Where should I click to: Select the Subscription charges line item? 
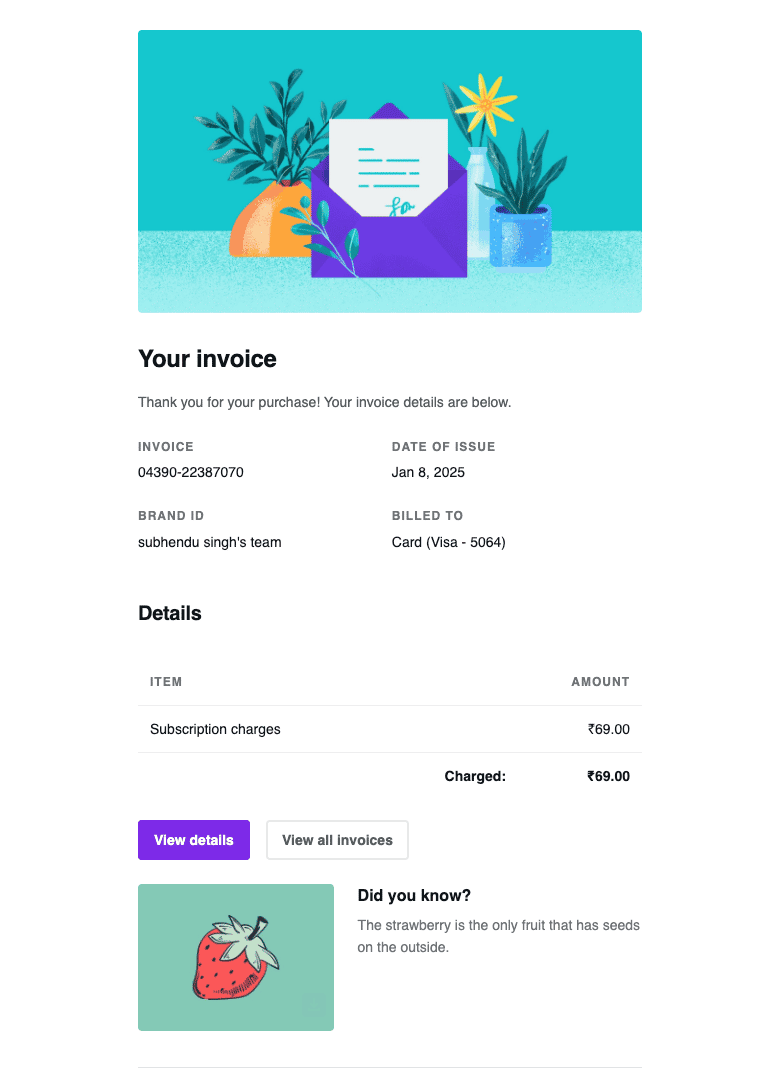point(215,729)
